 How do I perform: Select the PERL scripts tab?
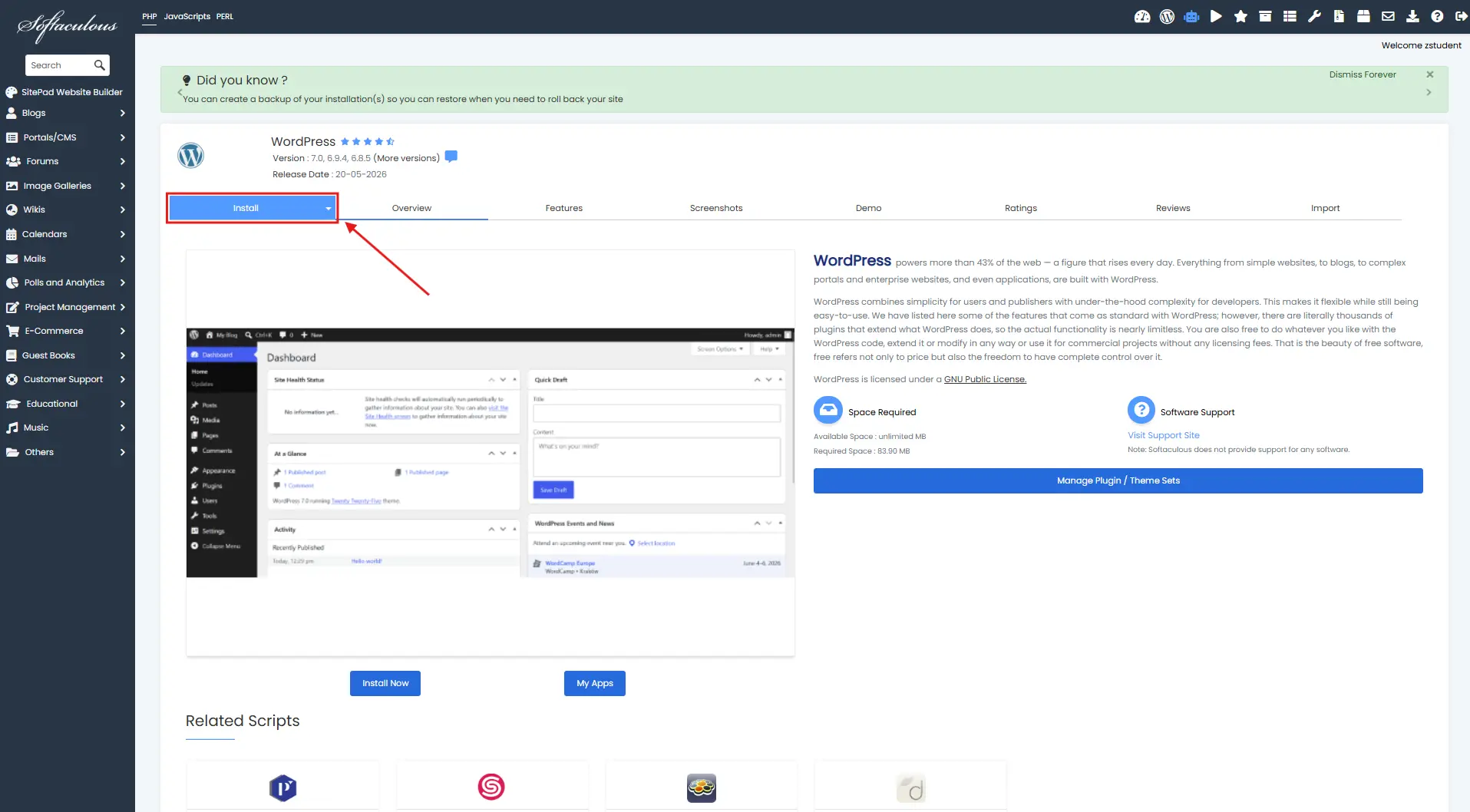[224, 16]
